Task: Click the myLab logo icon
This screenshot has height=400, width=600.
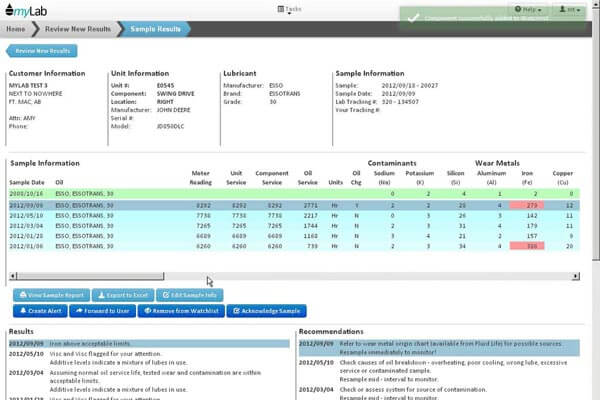Action: click(x=9, y=9)
